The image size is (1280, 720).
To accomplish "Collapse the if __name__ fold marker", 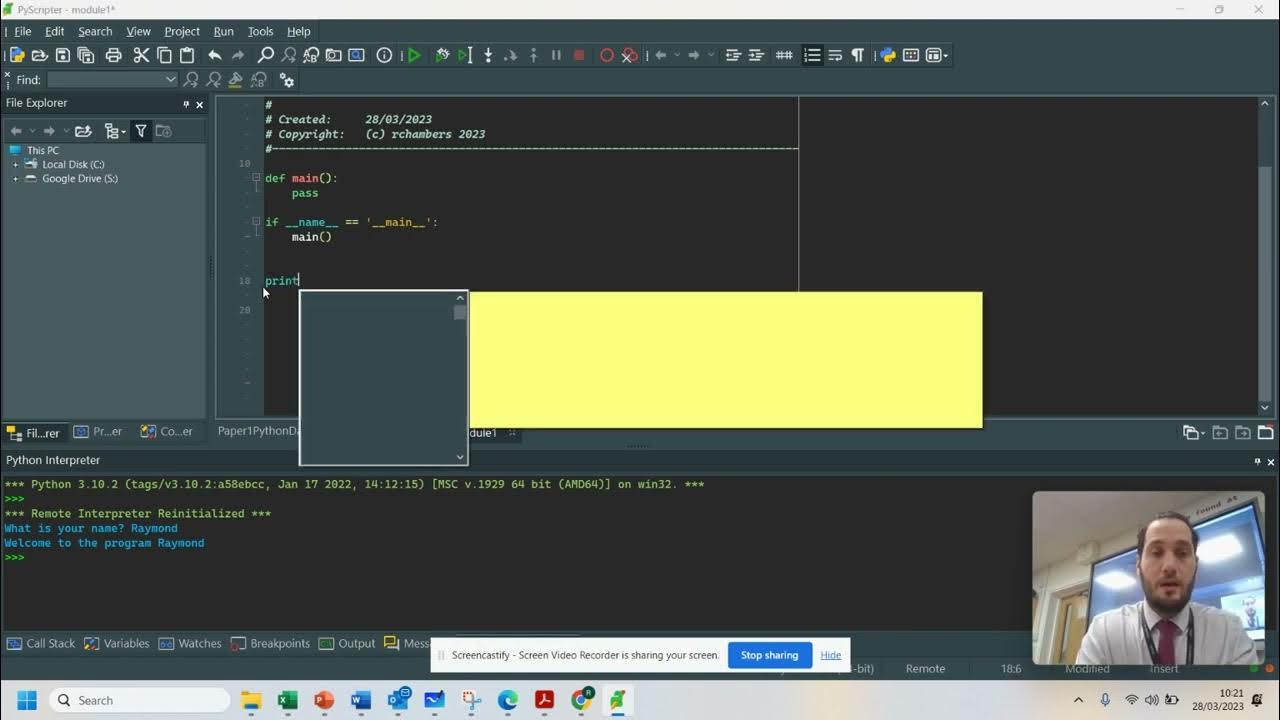I will (257, 222).
